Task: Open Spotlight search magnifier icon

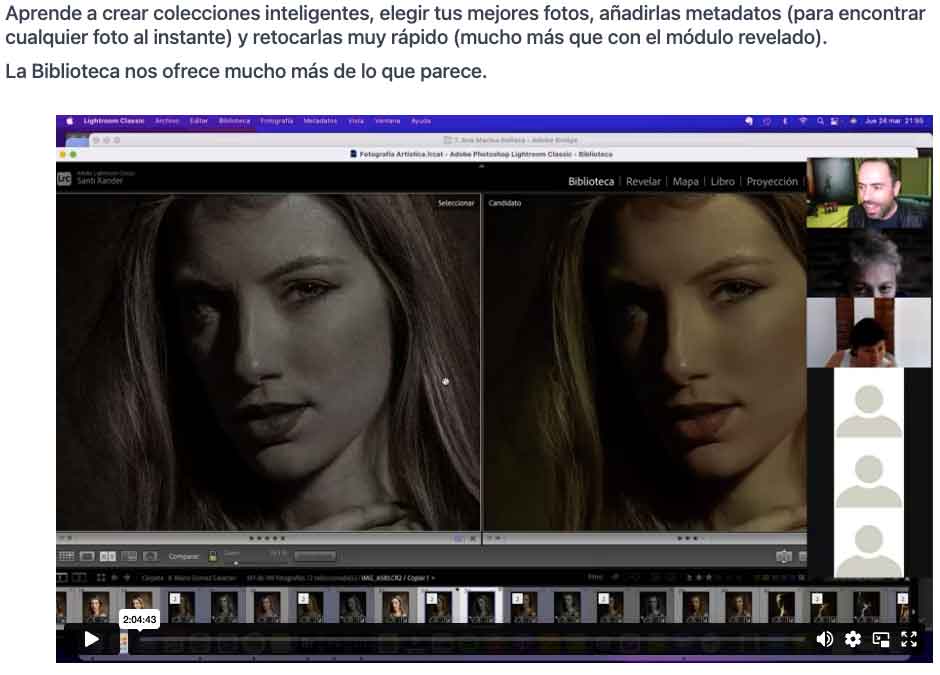Action: tap(820, 121)
